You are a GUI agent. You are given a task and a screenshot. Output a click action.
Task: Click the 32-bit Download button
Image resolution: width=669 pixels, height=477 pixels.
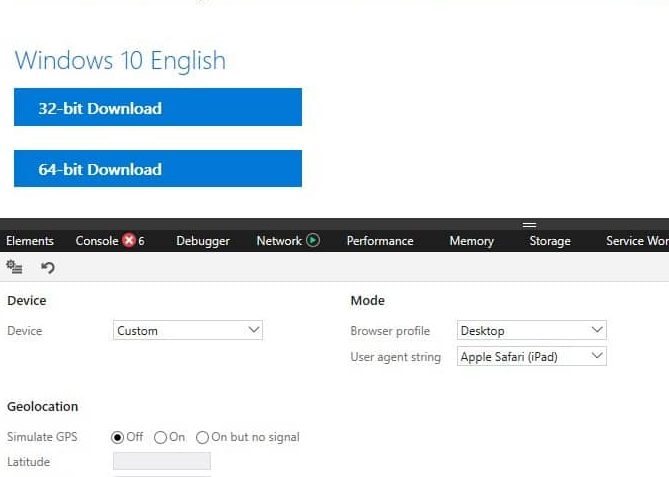[158, 107]
